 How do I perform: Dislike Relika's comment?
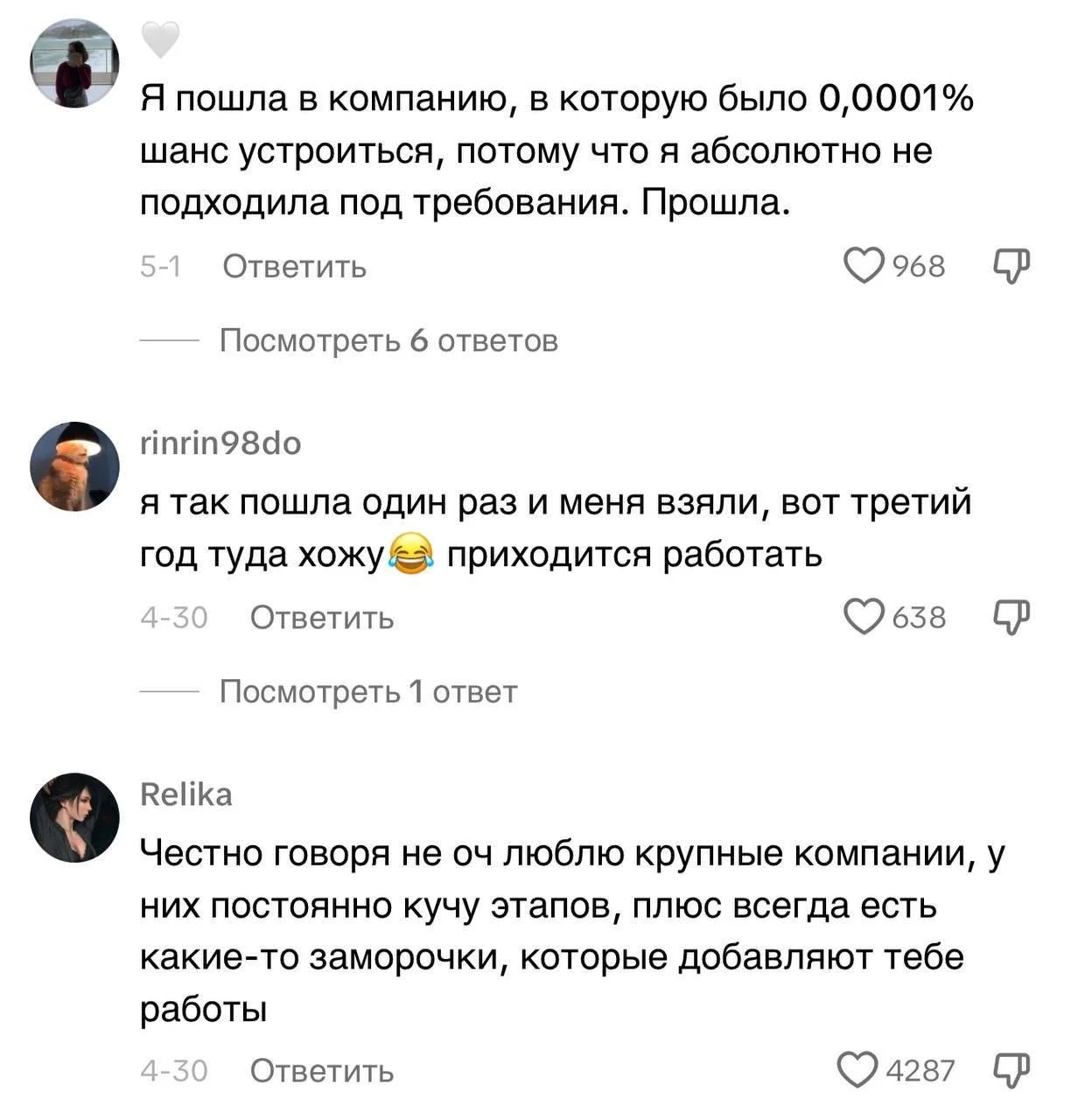(1012, 1069)
